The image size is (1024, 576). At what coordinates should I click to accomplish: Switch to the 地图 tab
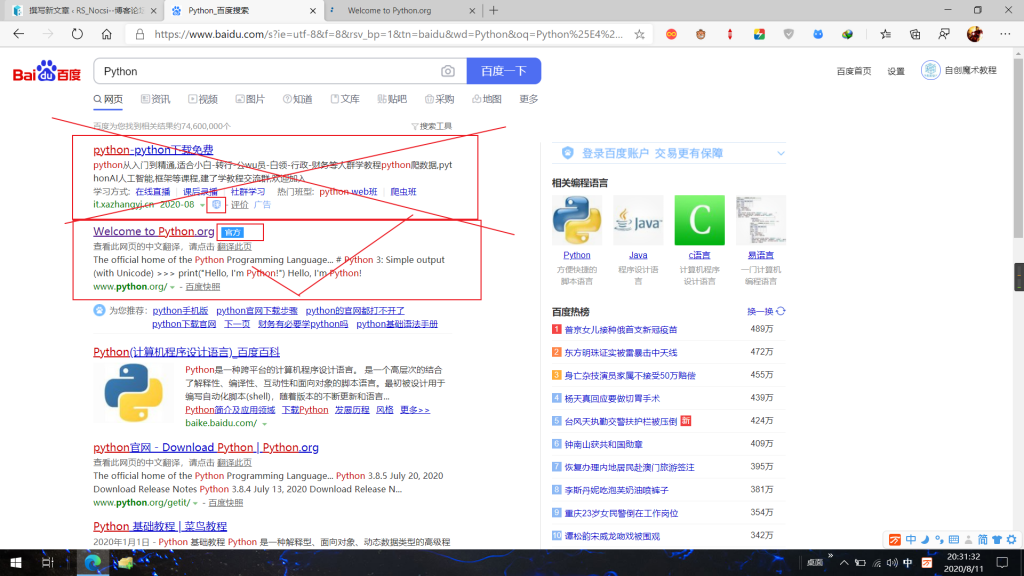[x=487, y=99]
